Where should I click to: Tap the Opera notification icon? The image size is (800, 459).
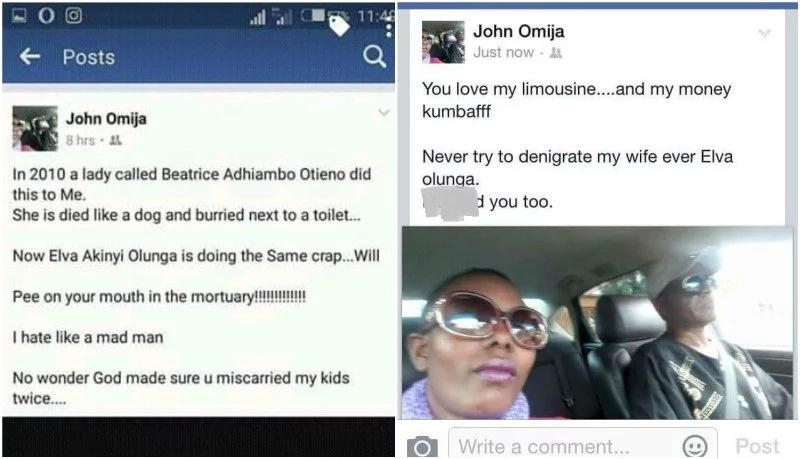click(x=46, y=15)
